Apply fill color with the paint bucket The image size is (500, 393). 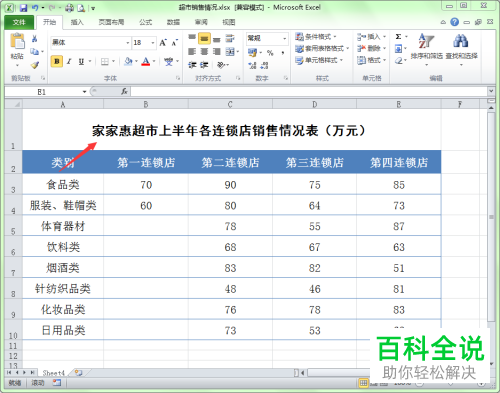click(128, 61)
